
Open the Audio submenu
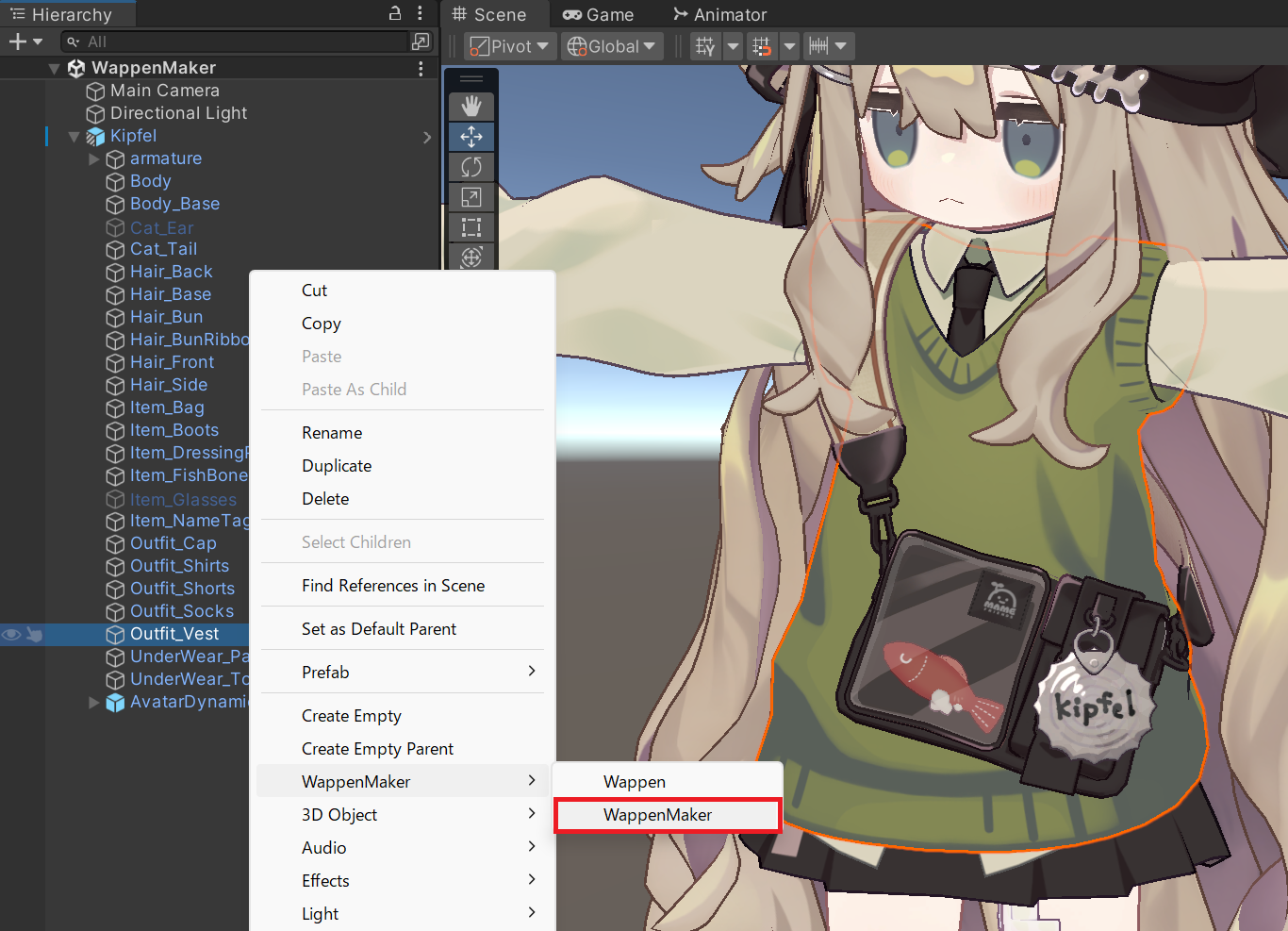point(404,848)
